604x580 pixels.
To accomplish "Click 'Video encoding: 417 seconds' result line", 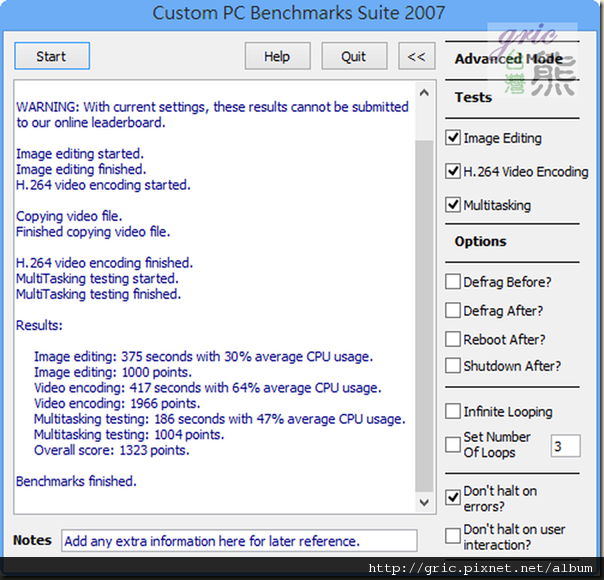I will (208, 388).
